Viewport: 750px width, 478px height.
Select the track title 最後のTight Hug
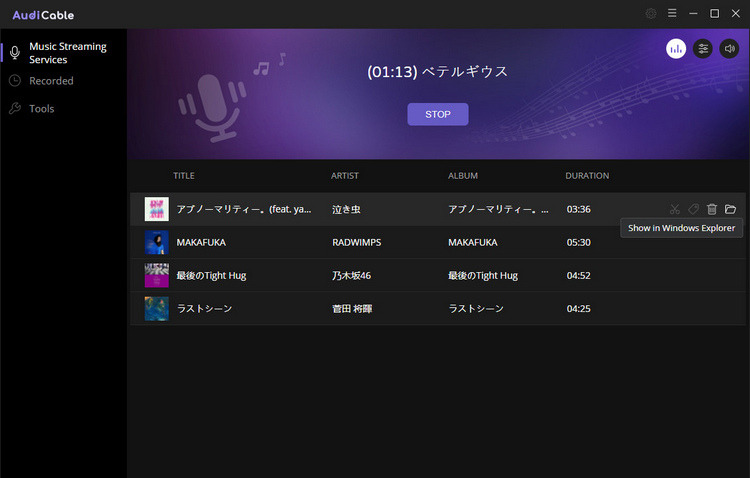point(211,276)
